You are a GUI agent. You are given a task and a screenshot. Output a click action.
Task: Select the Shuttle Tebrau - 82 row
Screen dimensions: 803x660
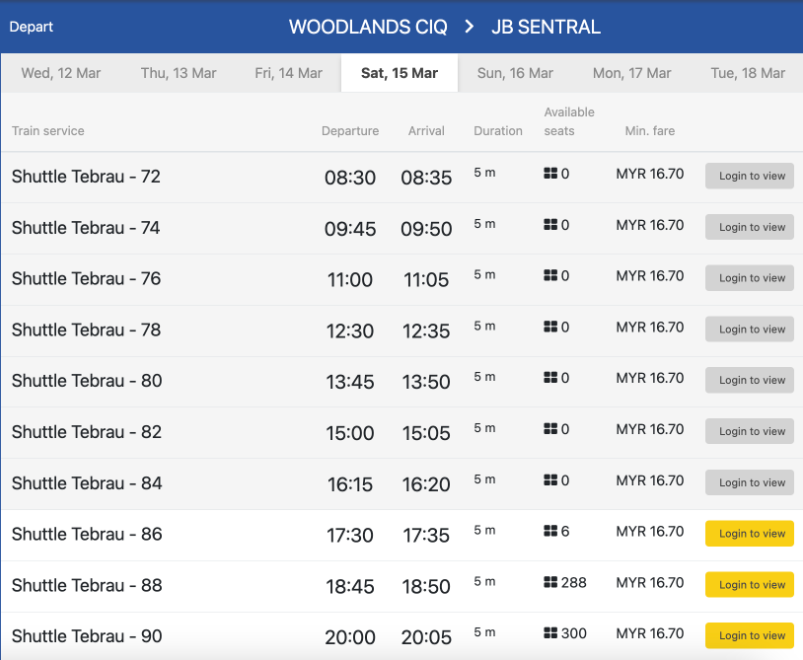point(86,432)
